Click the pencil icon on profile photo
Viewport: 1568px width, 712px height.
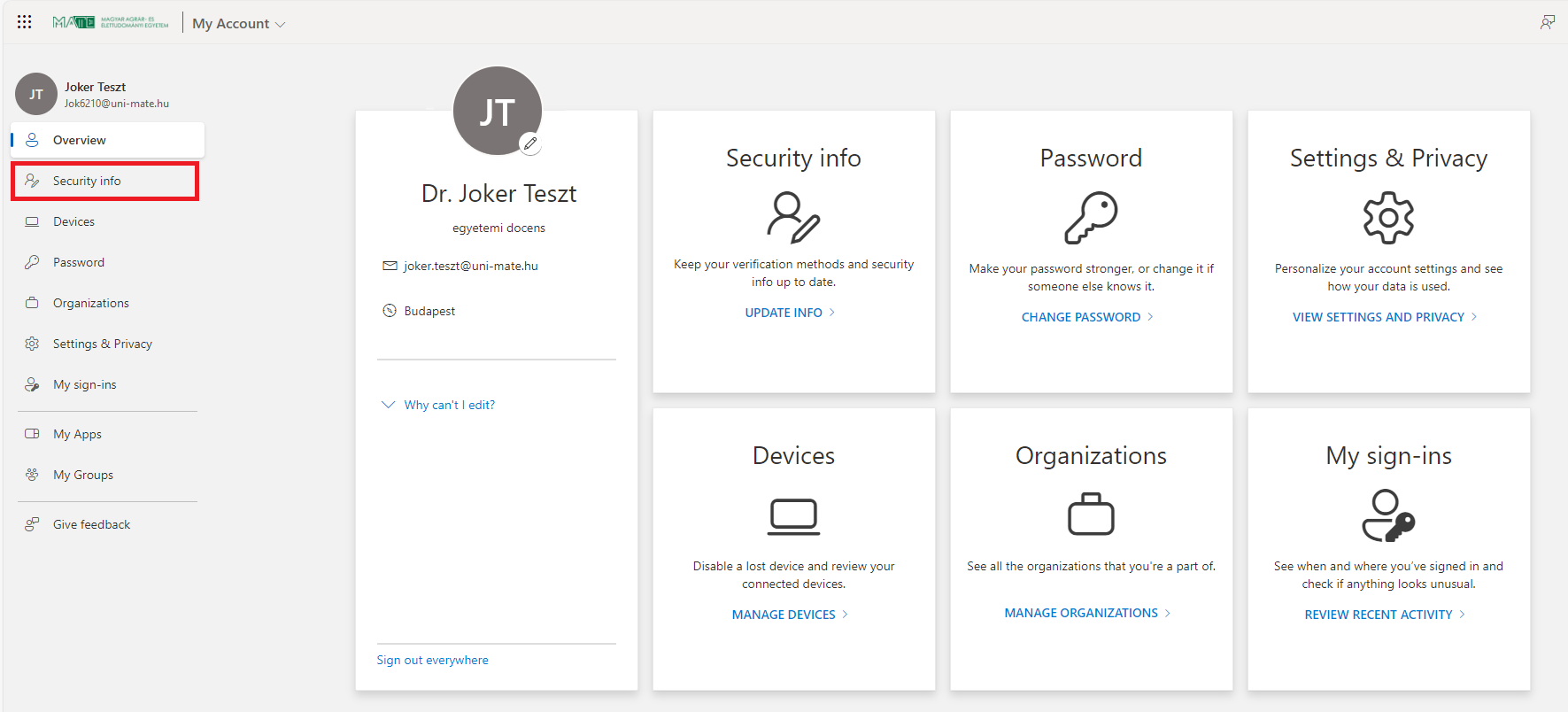click(530, 143)
